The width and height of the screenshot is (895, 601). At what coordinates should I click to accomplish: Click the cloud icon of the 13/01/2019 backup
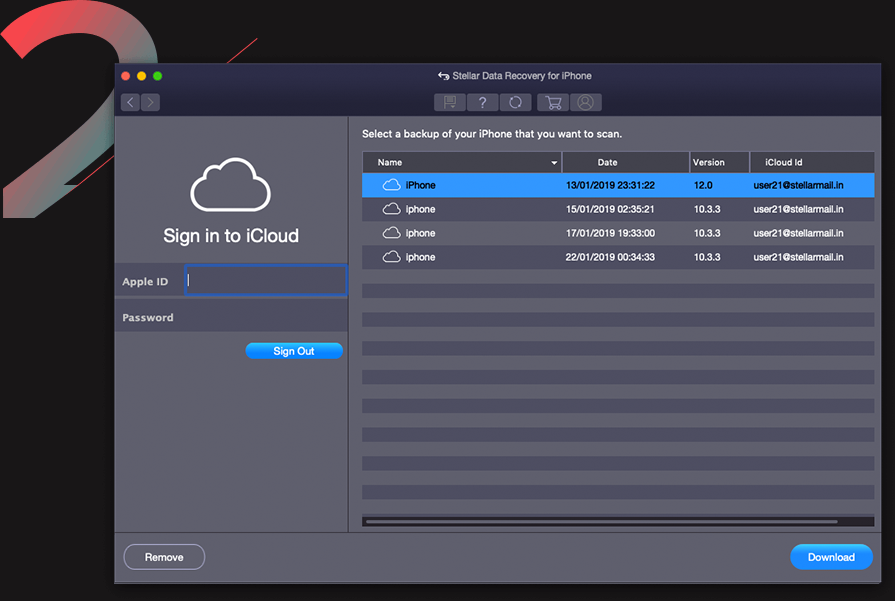click(391, 185)
